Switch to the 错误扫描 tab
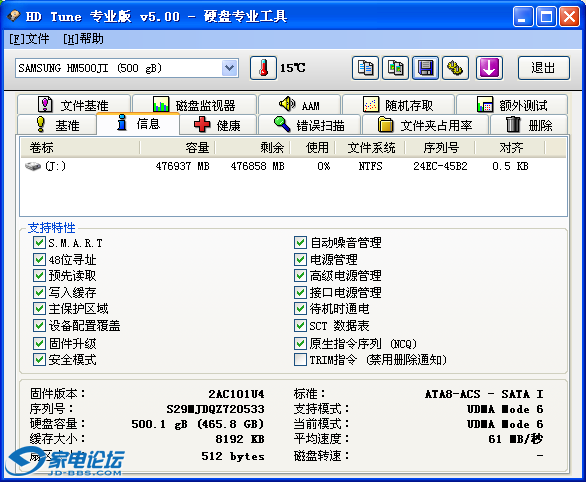The width and height of the screenshot is (586, 482). click(309, 125)
